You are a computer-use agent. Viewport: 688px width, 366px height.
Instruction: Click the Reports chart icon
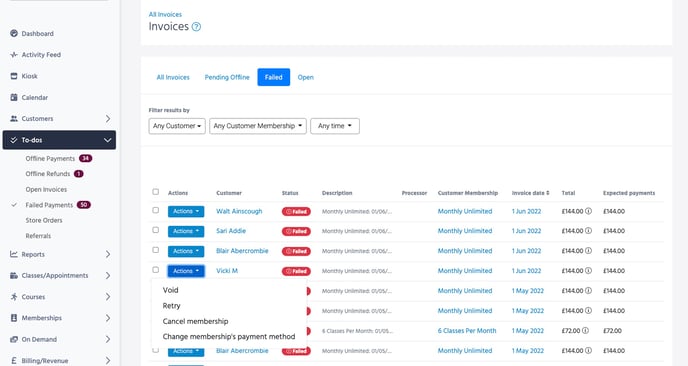coord(14,254)
